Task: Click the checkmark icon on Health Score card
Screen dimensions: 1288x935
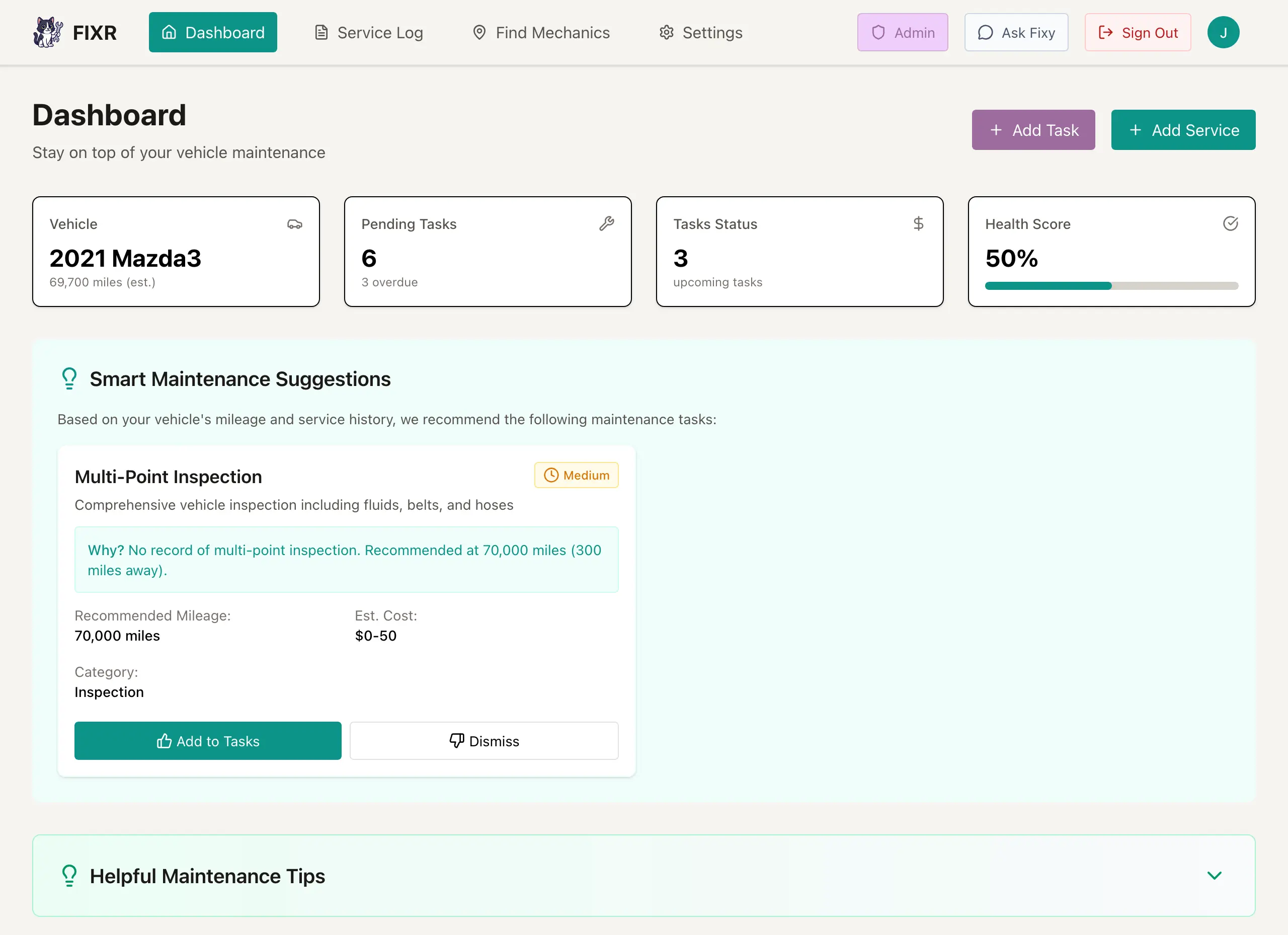Action: point(1231,223)
